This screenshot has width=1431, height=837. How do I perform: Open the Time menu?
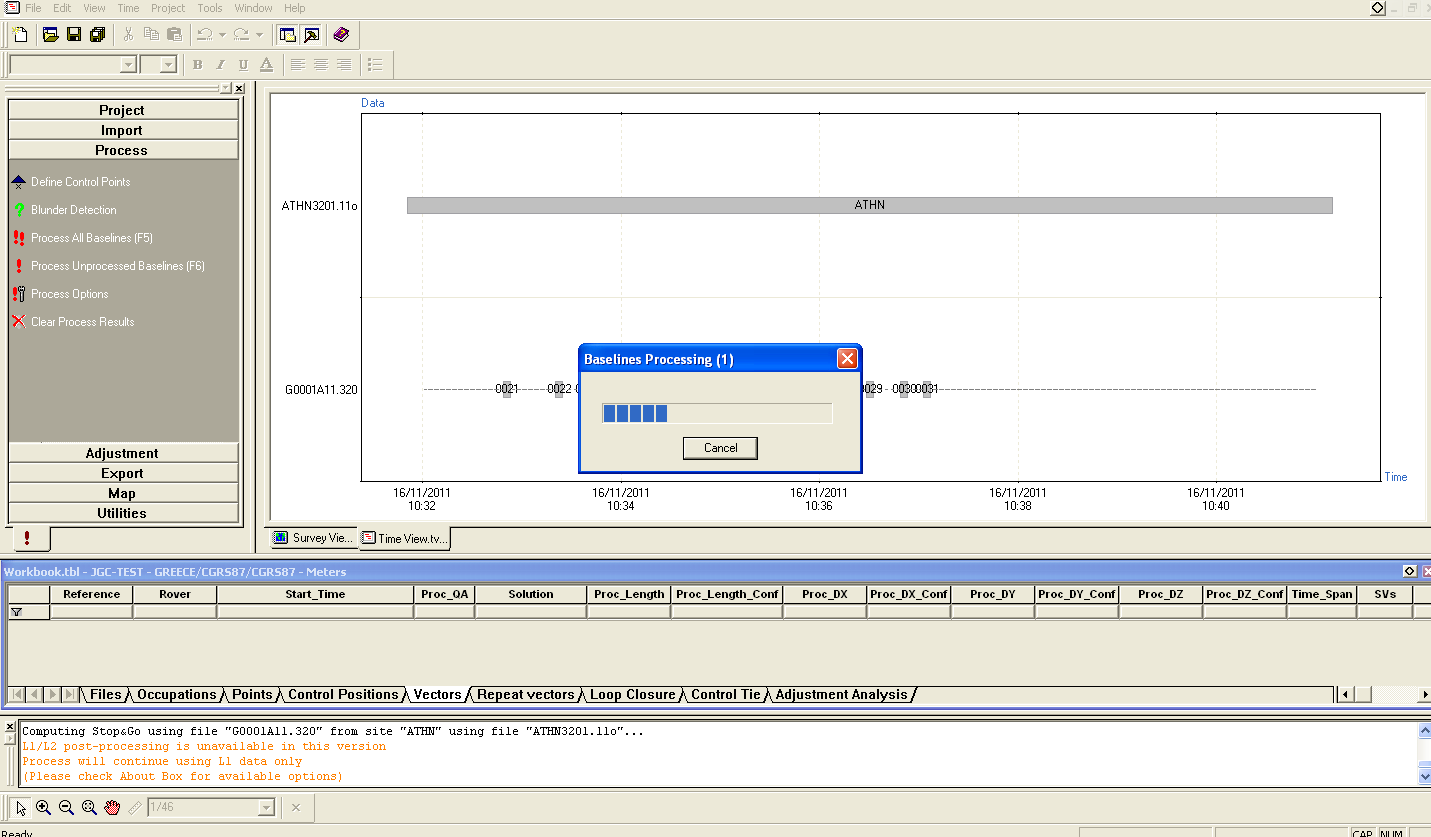click(128, 8)
